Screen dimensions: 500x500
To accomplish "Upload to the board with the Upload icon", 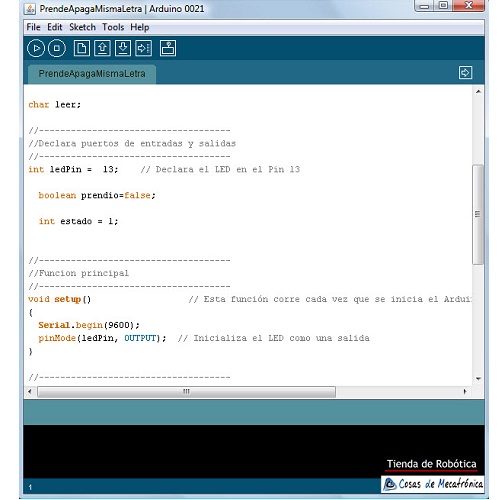I will click(144, 48).
